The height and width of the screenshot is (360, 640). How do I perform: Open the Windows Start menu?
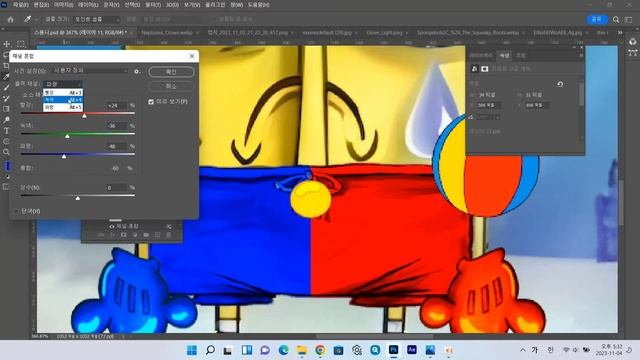[192, 350]
